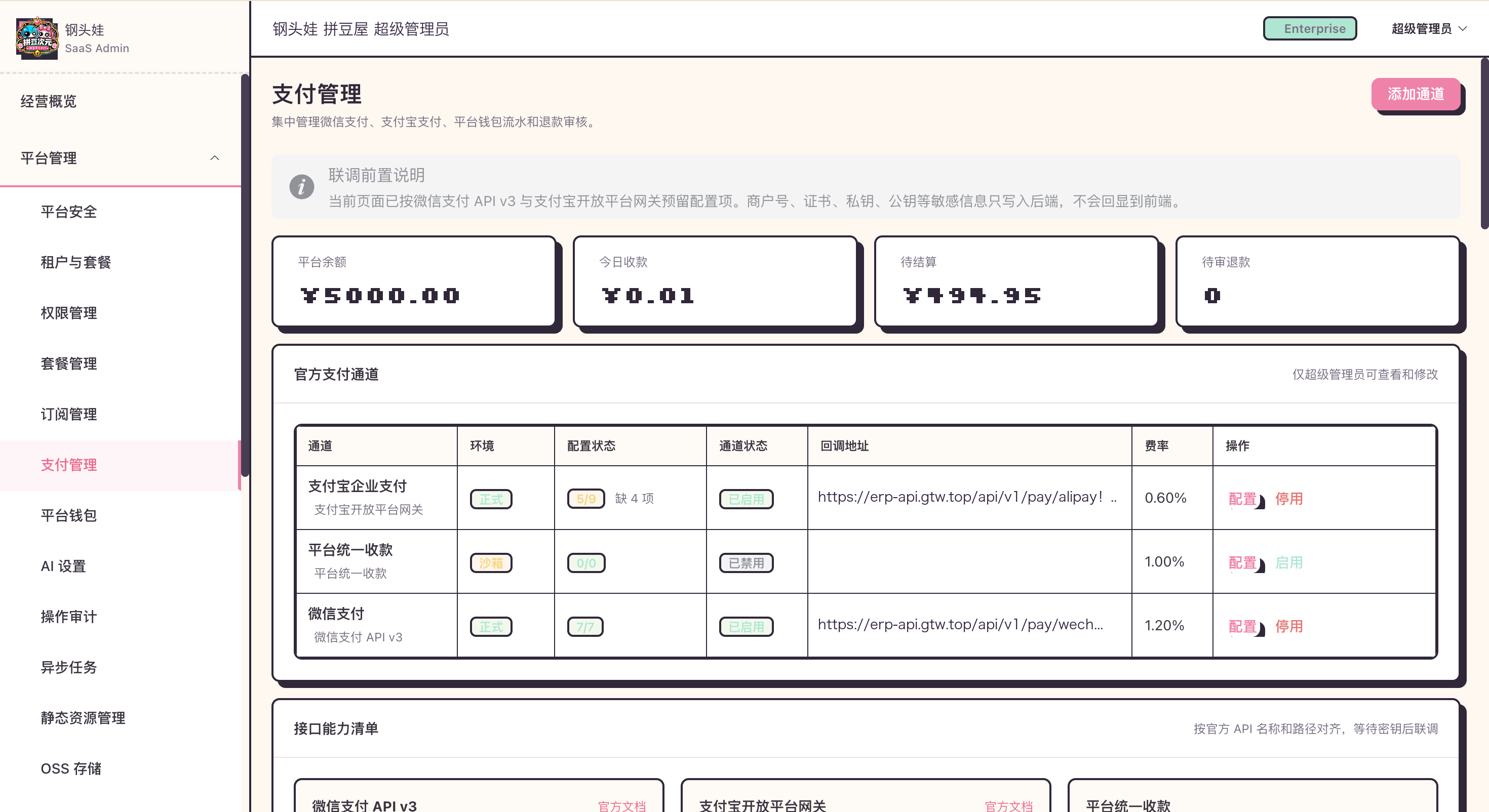Click the 已禁用 channel status badge
Viewport: 1489px width, 812px height.
(746, 562)
